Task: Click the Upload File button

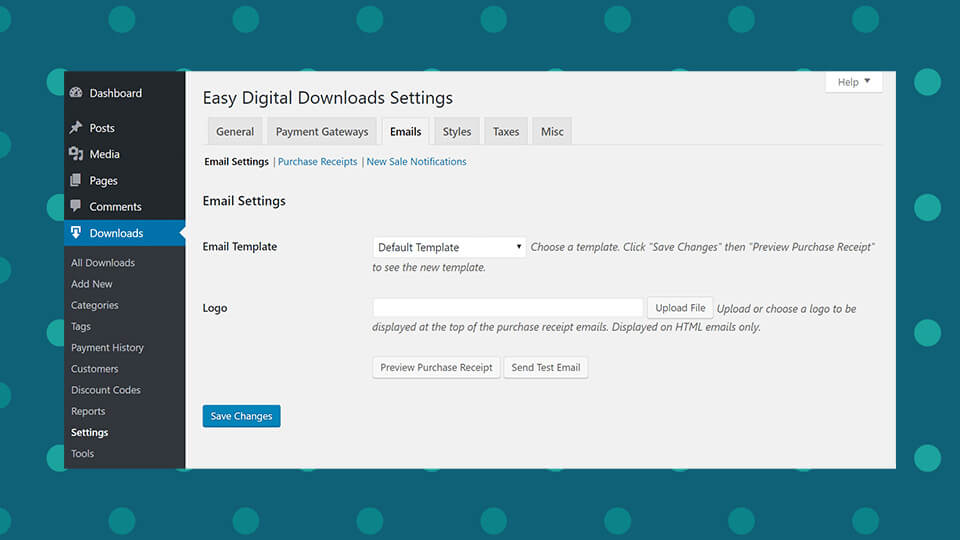Action: point(680,308)
